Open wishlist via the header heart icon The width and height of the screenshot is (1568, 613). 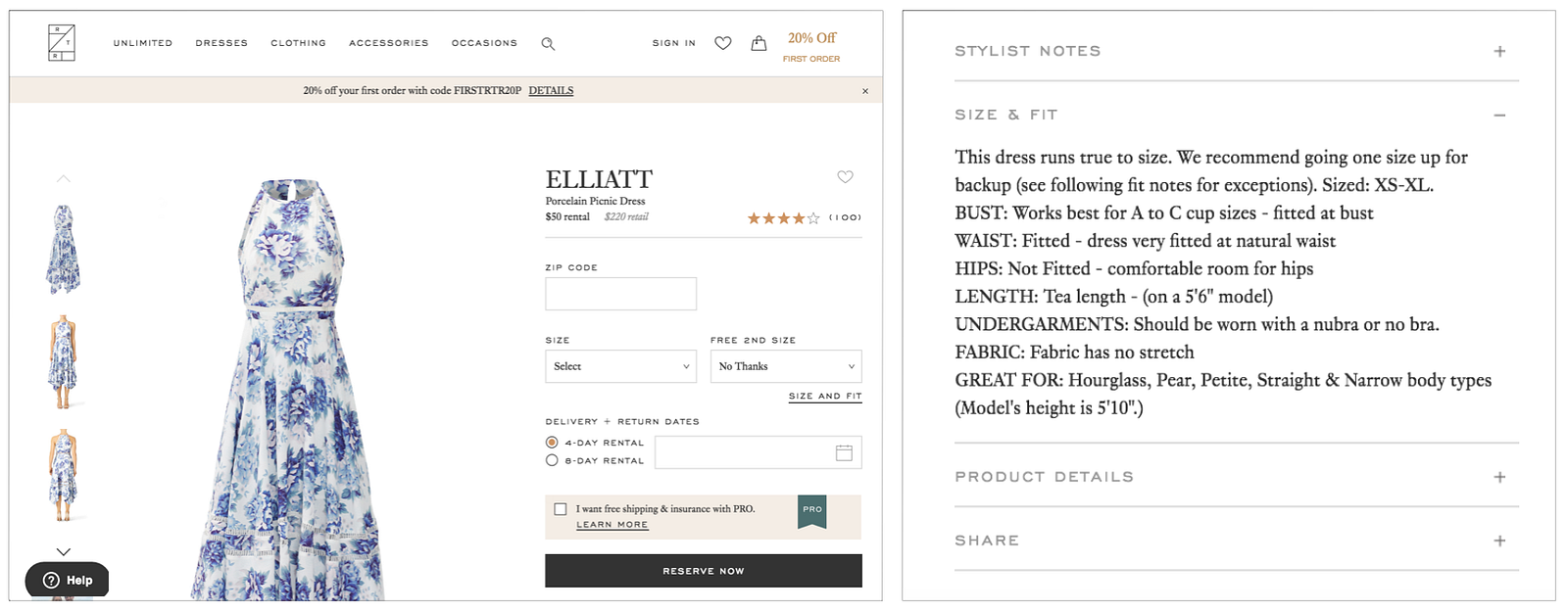point(723,43)
